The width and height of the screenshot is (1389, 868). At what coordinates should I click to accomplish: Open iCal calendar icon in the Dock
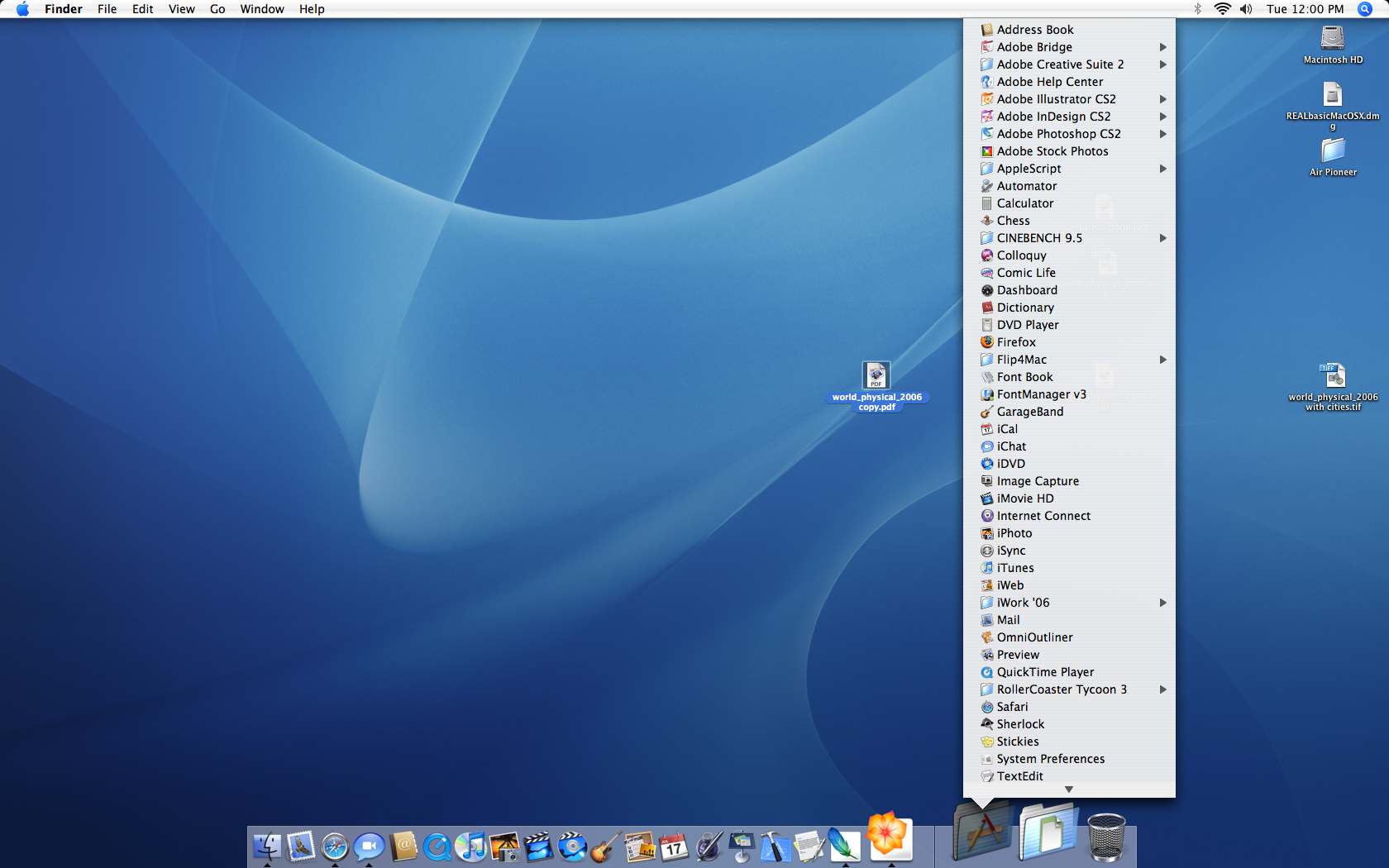674,847
